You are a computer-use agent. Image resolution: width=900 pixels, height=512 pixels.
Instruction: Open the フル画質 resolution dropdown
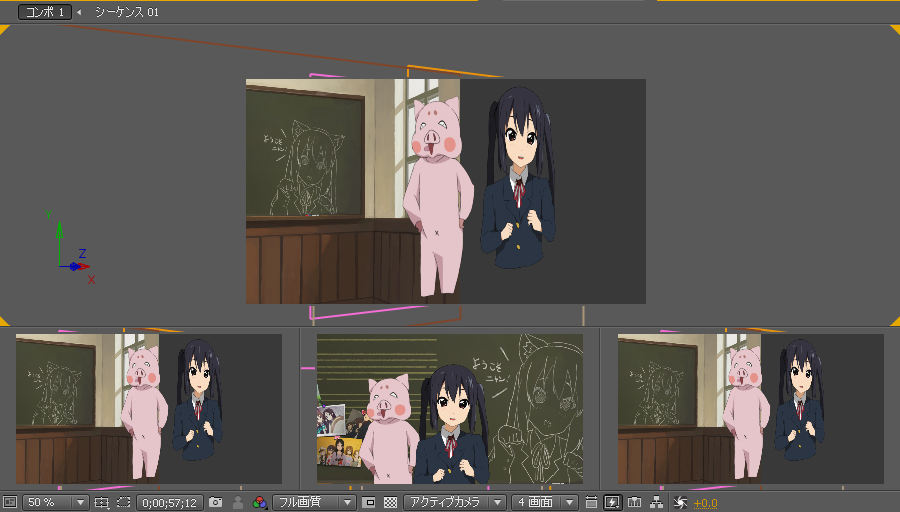click(314, 502)
